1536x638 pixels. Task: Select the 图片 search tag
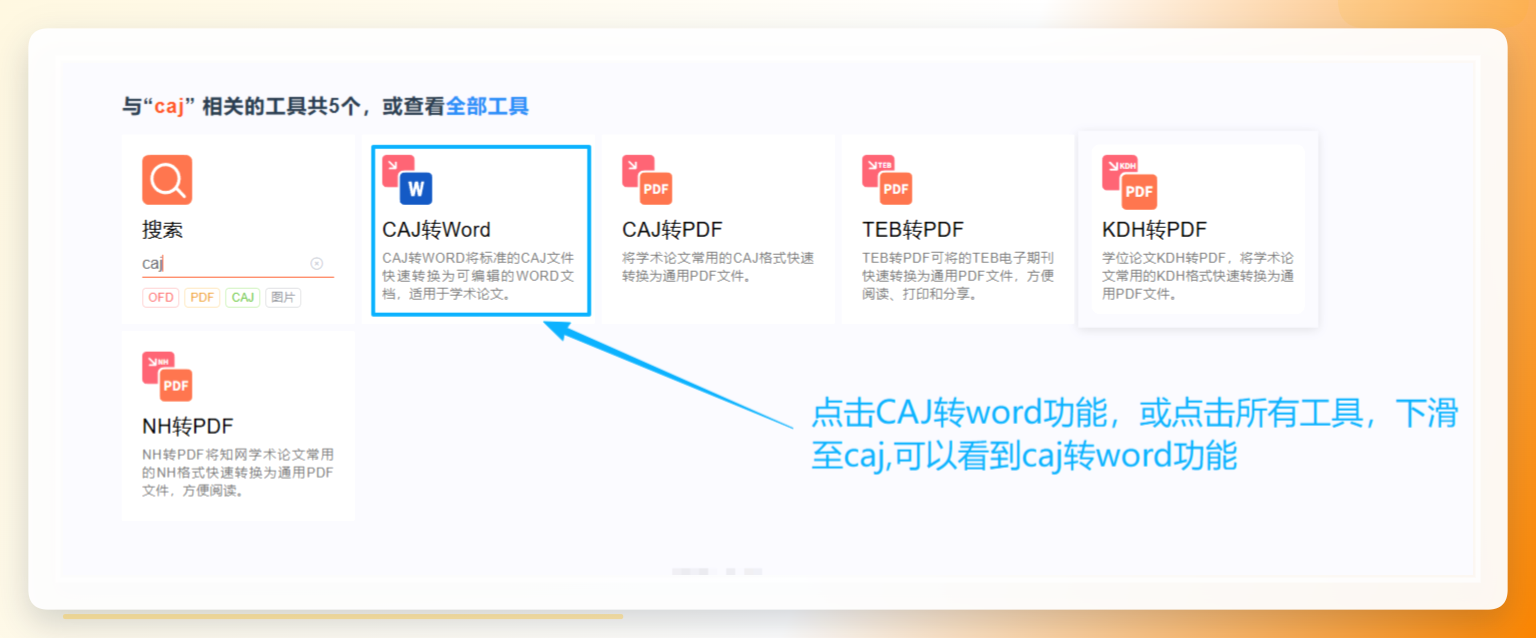(283, 297)
